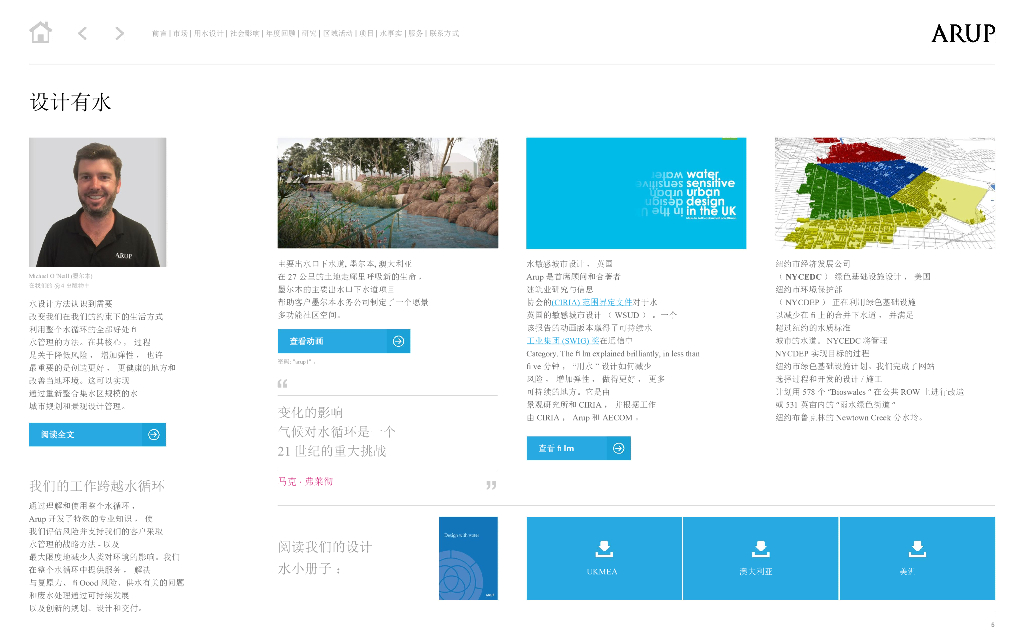Select 用水设计 in the top navigation
Image resolution: width=1024 pixels, height=640 pixels.
[209, 33]
